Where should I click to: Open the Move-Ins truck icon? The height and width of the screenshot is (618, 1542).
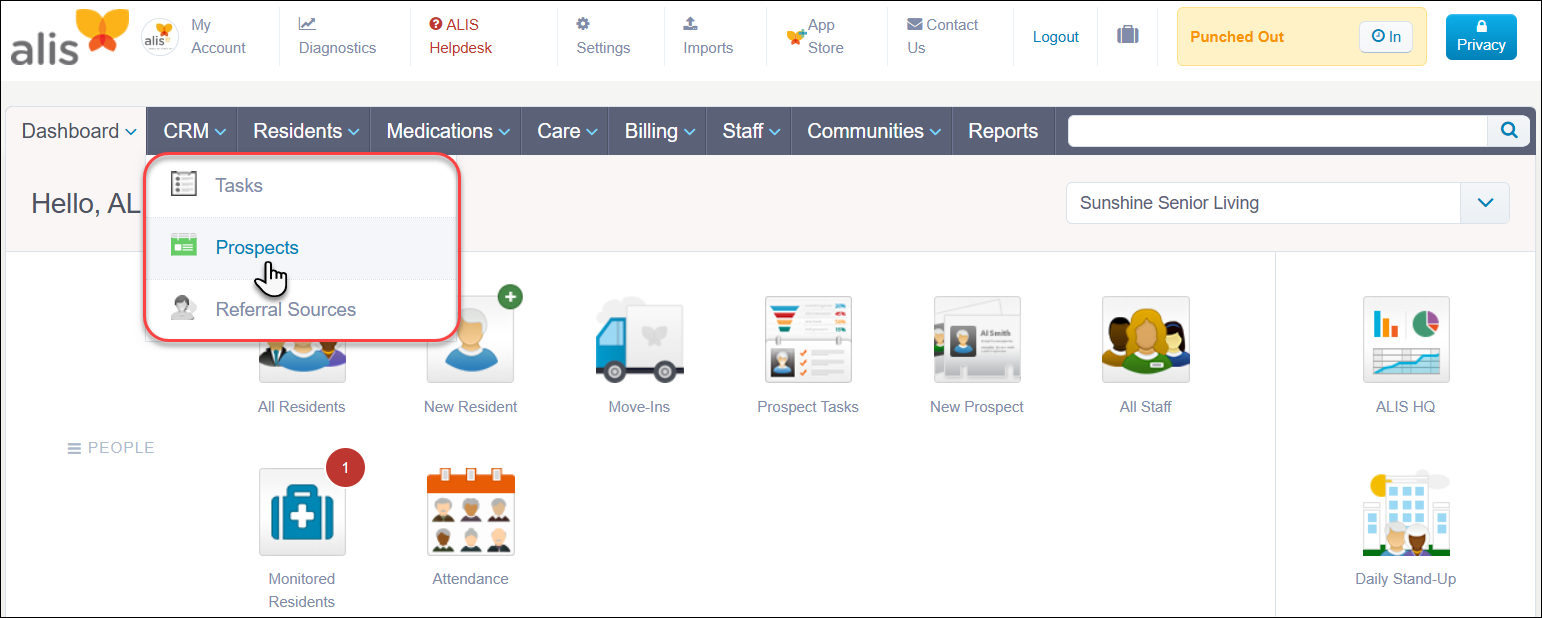click(x=639, y=339)
